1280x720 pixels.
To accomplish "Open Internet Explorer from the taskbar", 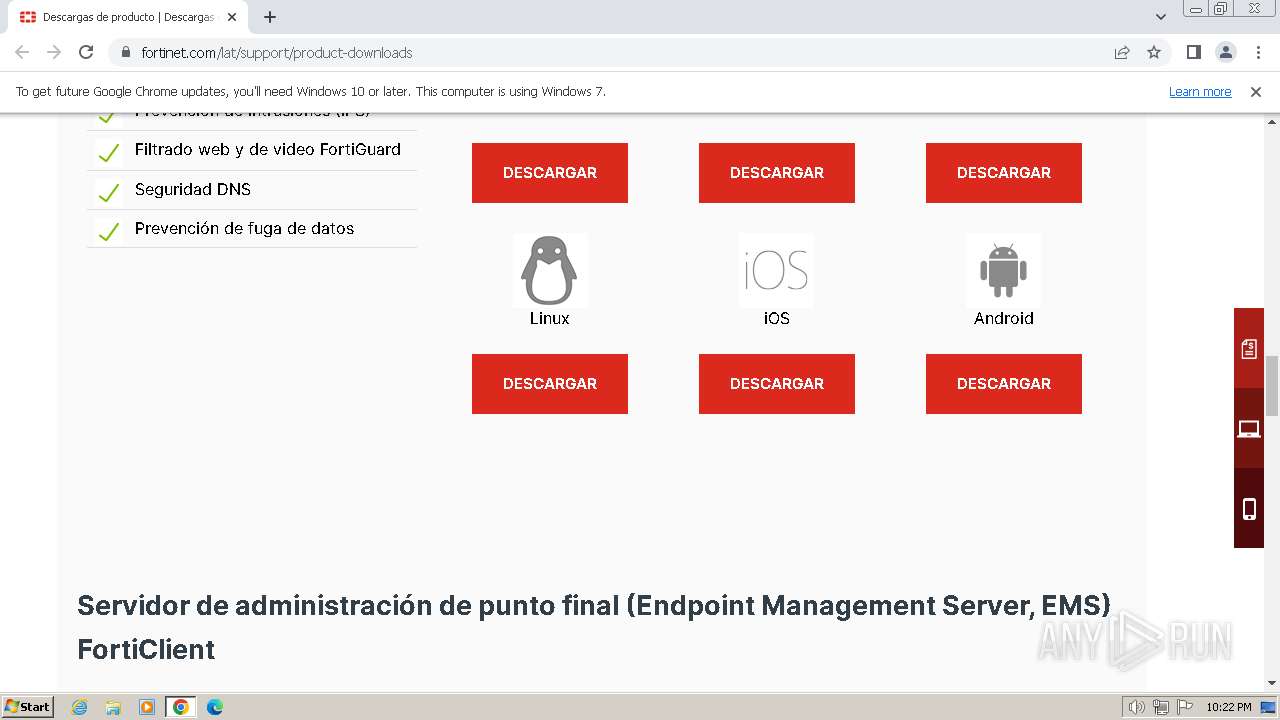I will click(80, 707).
